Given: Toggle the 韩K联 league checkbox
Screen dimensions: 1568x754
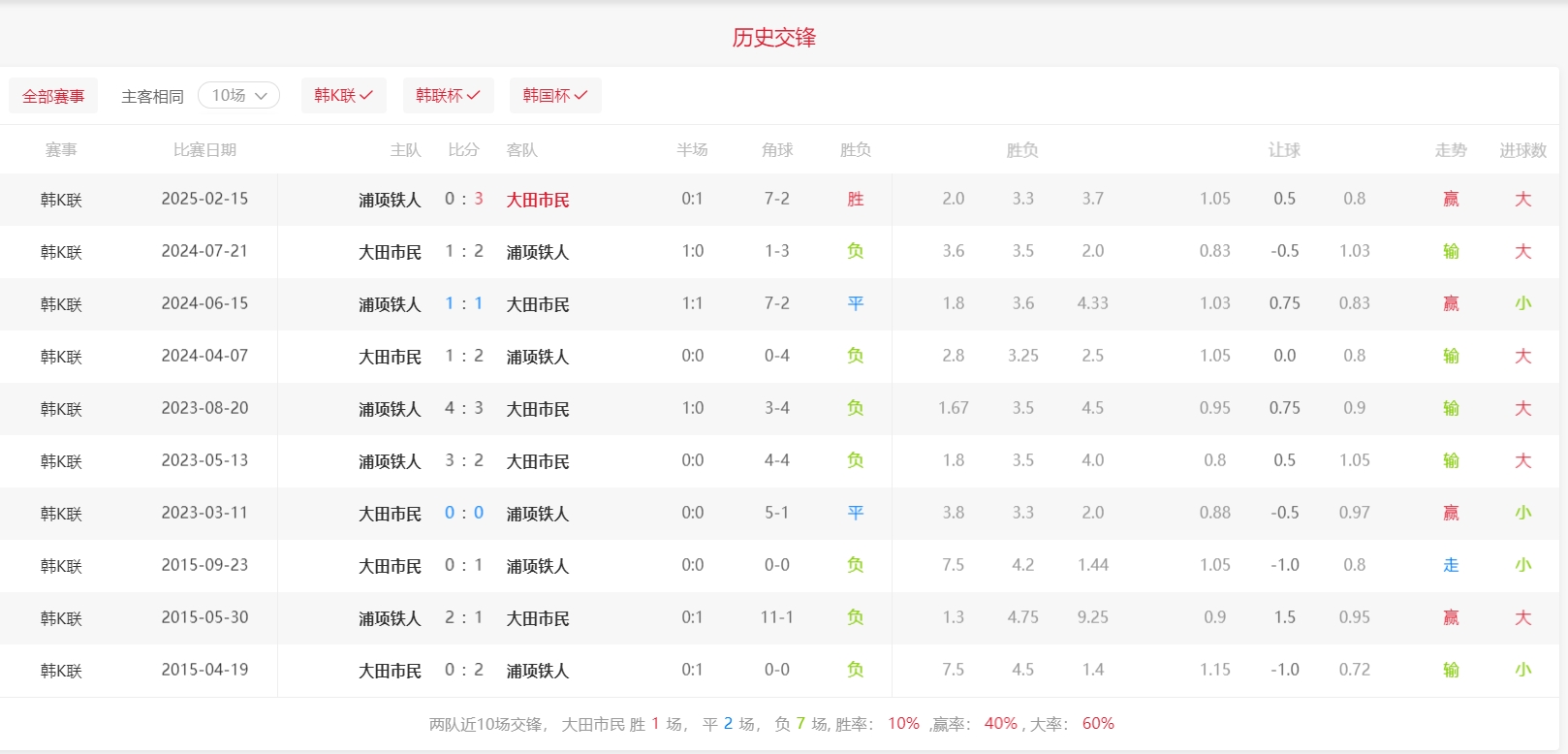Looking at the screenshot, I should [343, 95].
